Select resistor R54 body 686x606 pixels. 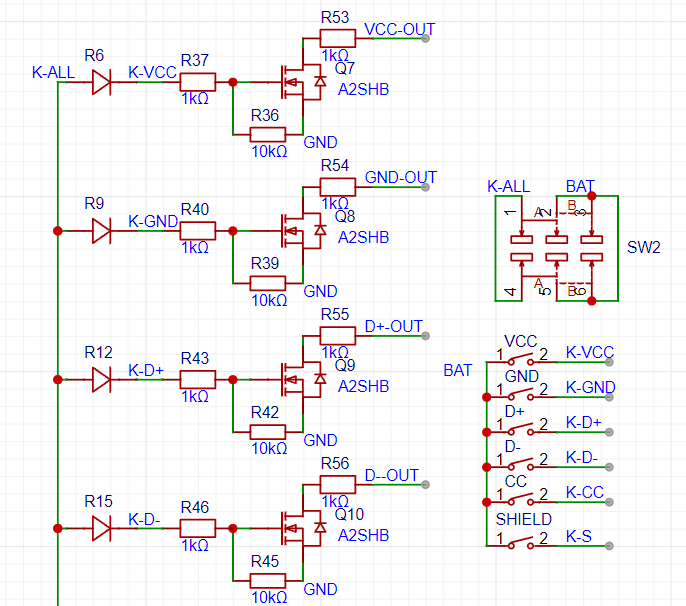pos(338,187)
